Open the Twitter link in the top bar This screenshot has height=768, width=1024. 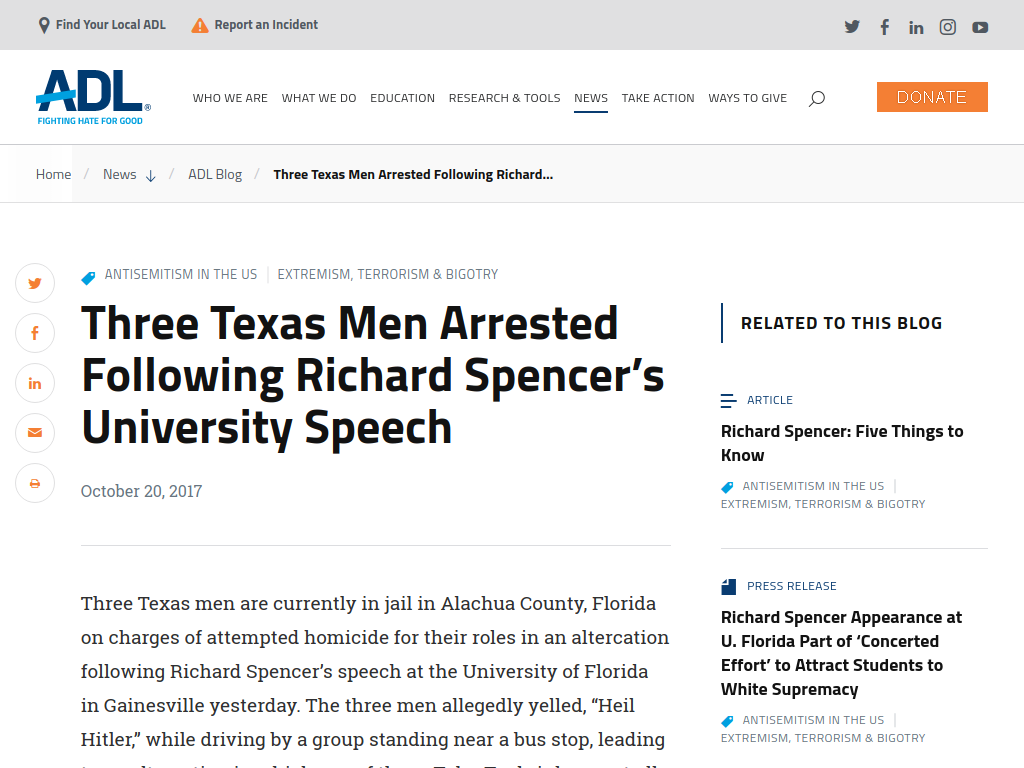852,27
